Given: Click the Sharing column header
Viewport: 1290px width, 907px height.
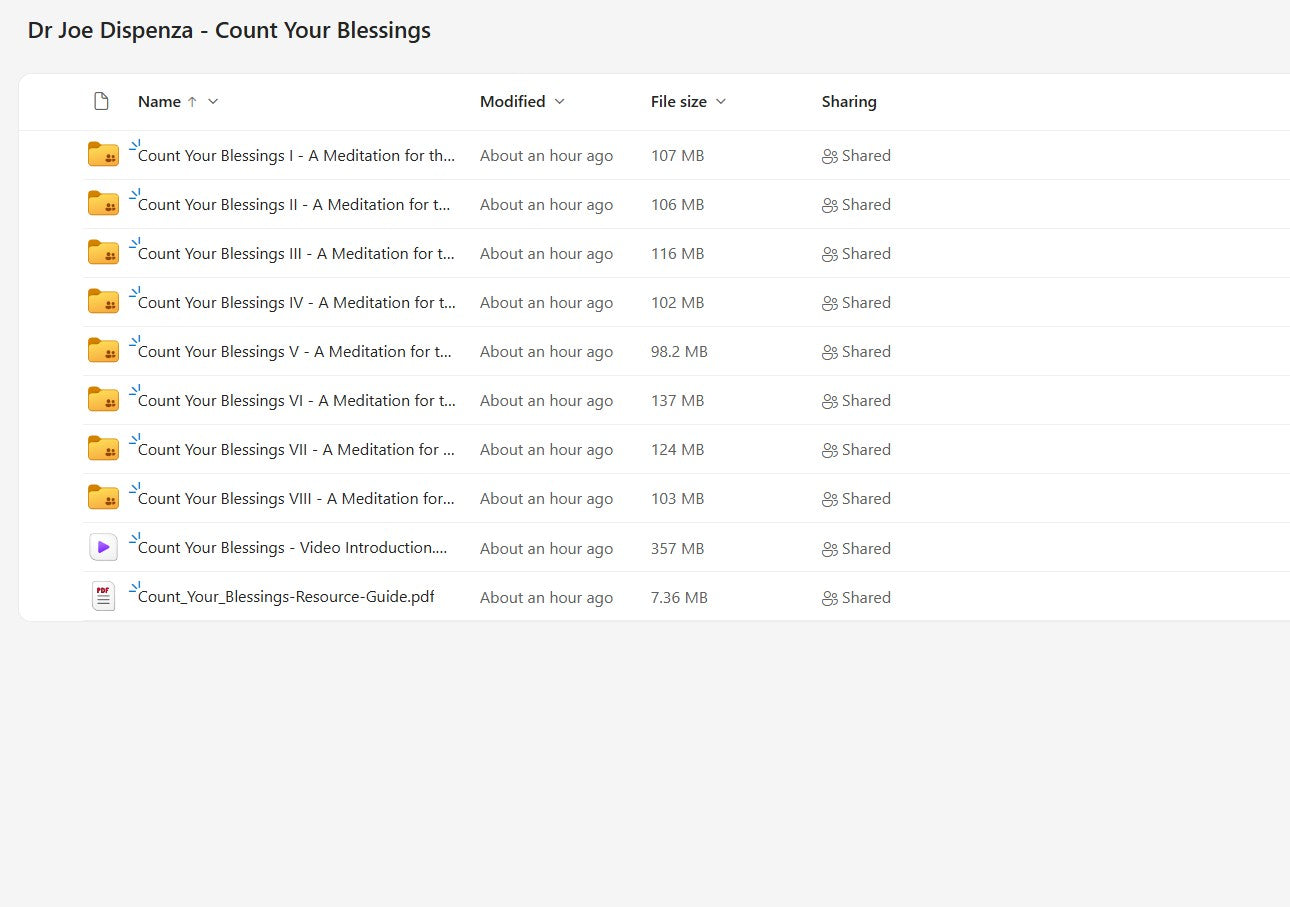Looking at the screenshot, I should [x=848, y=101].
